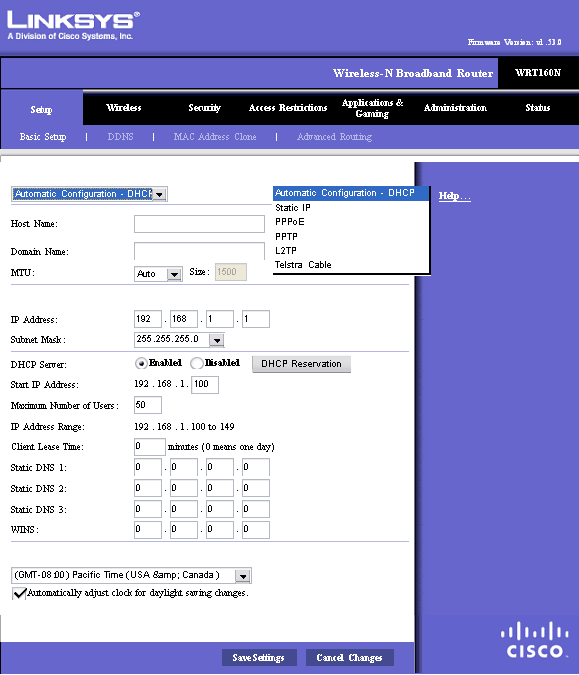
Task: Choose Static IP from the list
Action: pos(351,207)
